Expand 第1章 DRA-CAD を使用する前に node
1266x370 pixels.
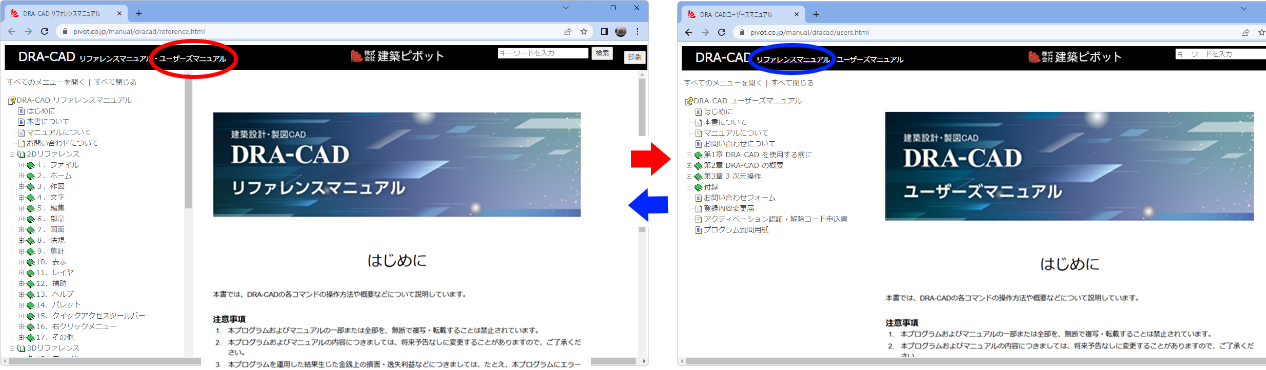tap(688, 155)
